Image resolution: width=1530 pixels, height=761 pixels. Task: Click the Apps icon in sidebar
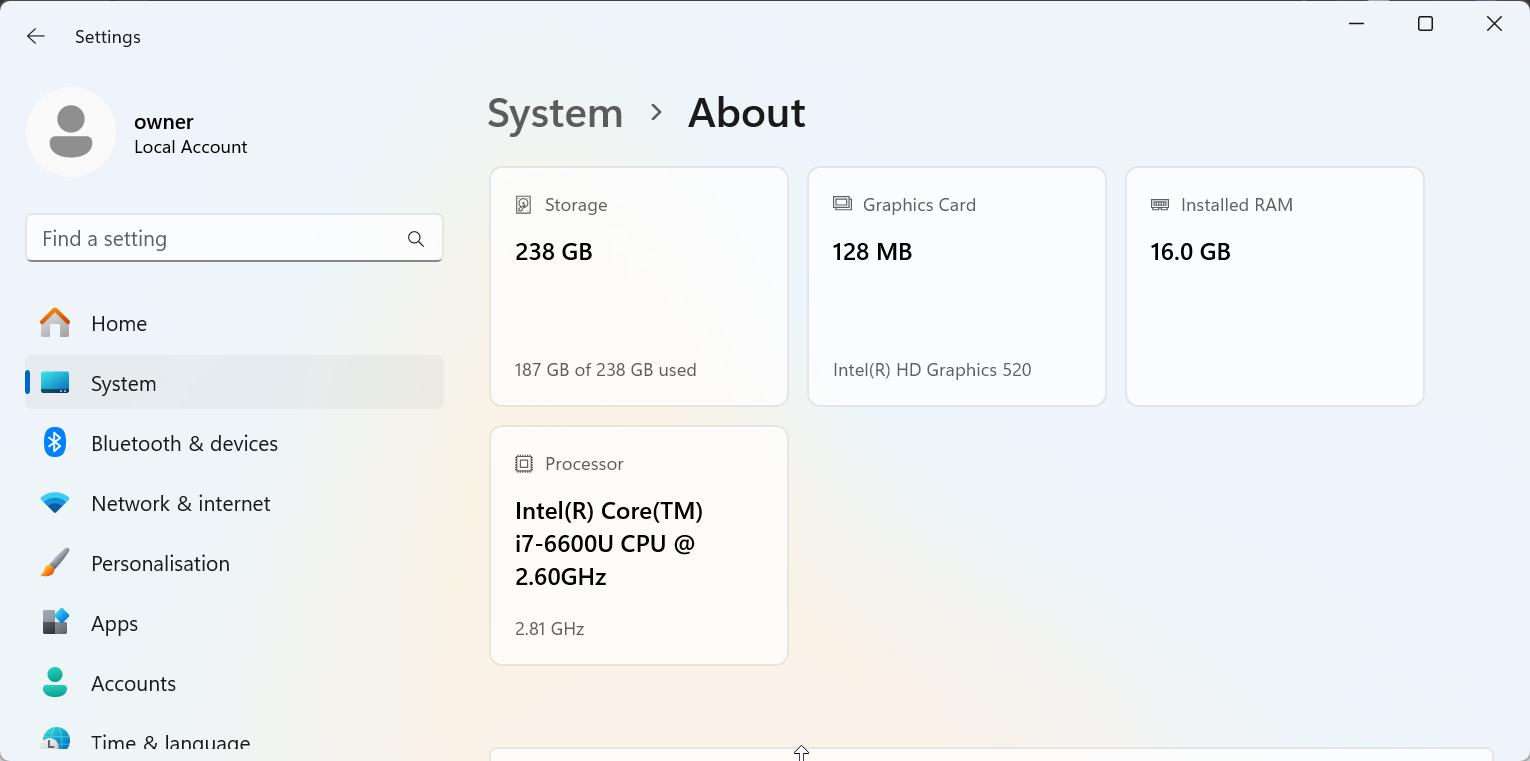point(55,623)
